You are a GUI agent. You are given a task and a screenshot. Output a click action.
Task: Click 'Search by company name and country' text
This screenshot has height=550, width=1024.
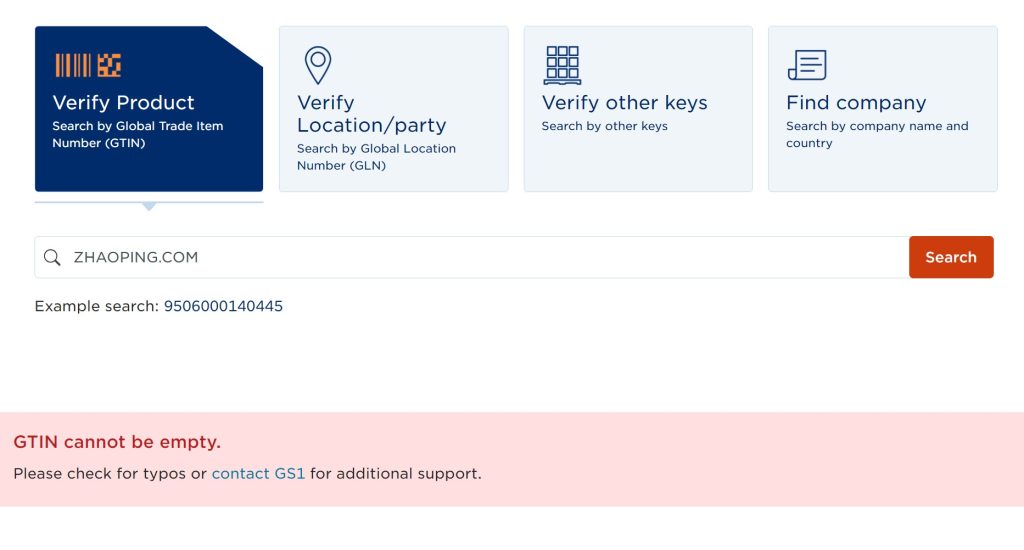[x=877, y=135]
